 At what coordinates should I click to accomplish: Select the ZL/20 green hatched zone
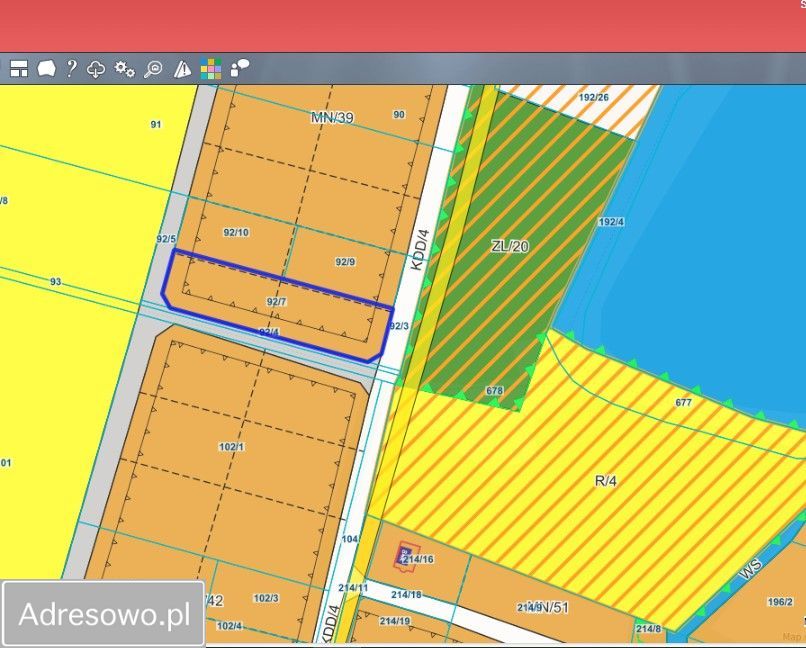click(x=510, y=246)
